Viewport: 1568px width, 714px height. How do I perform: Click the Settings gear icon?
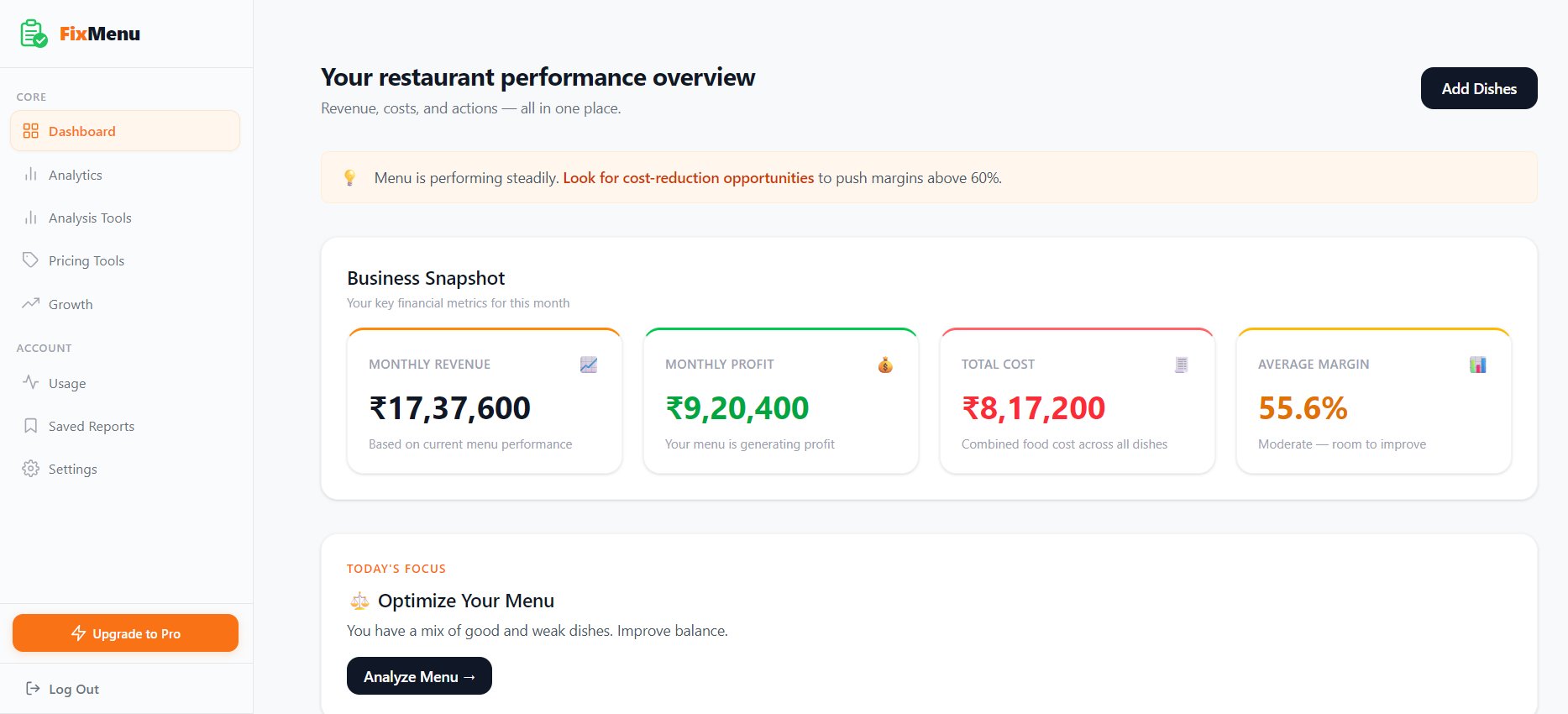(31, 469)
